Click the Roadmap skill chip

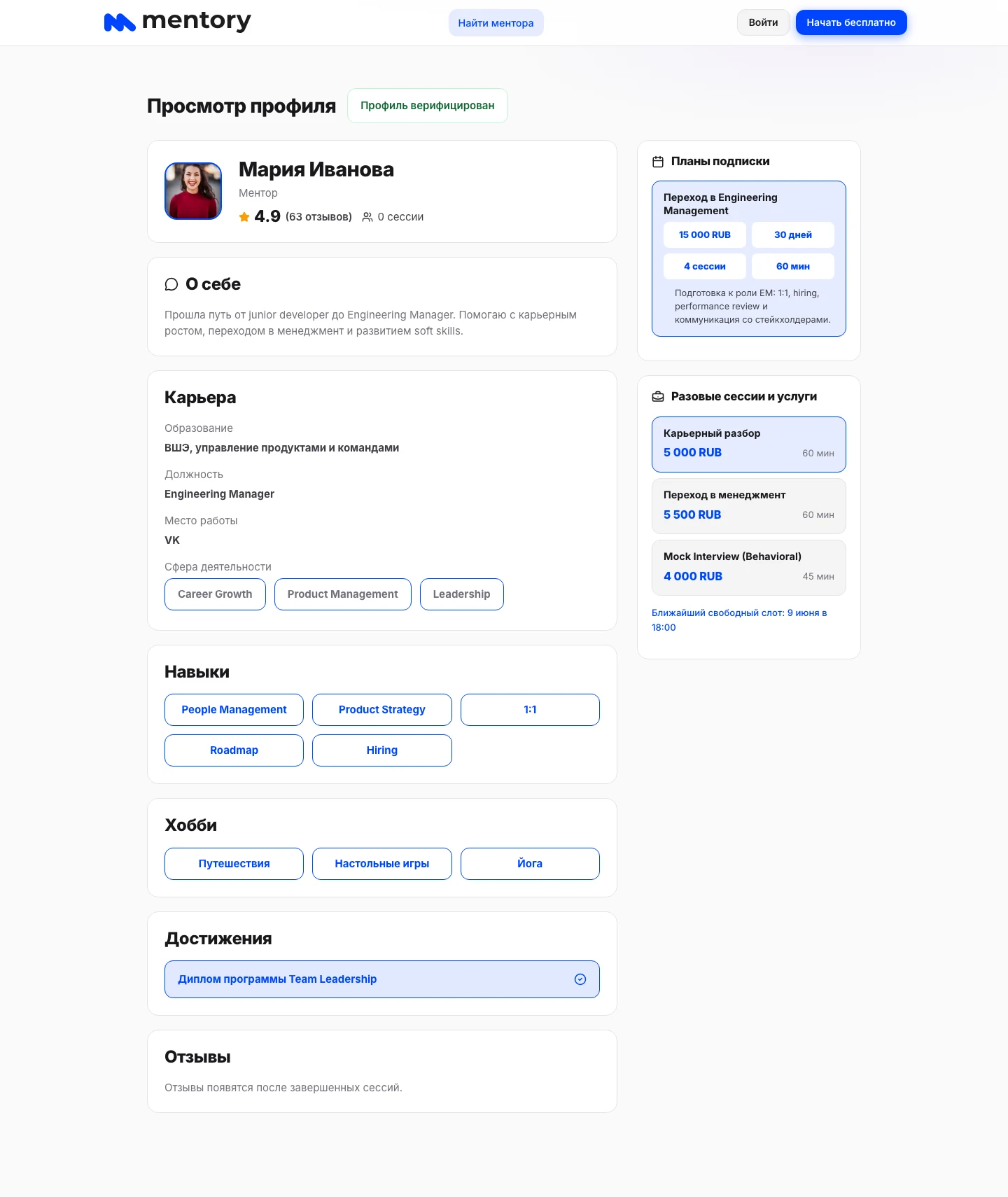[x=234, y=750]
